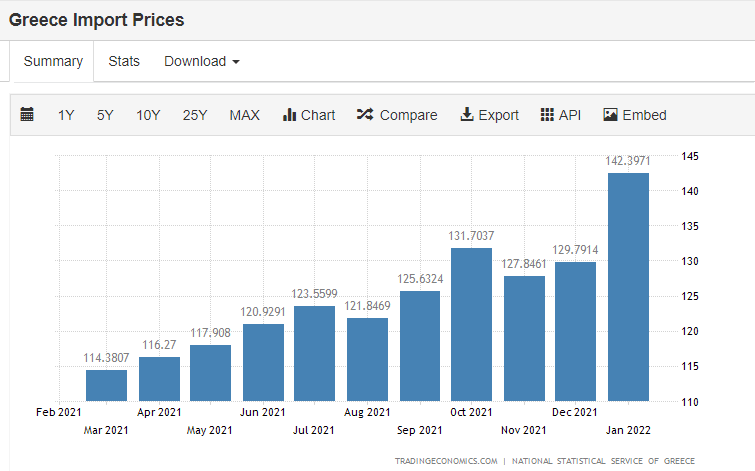
Task: Switch to the Summary tab
Action: [53, 61]
